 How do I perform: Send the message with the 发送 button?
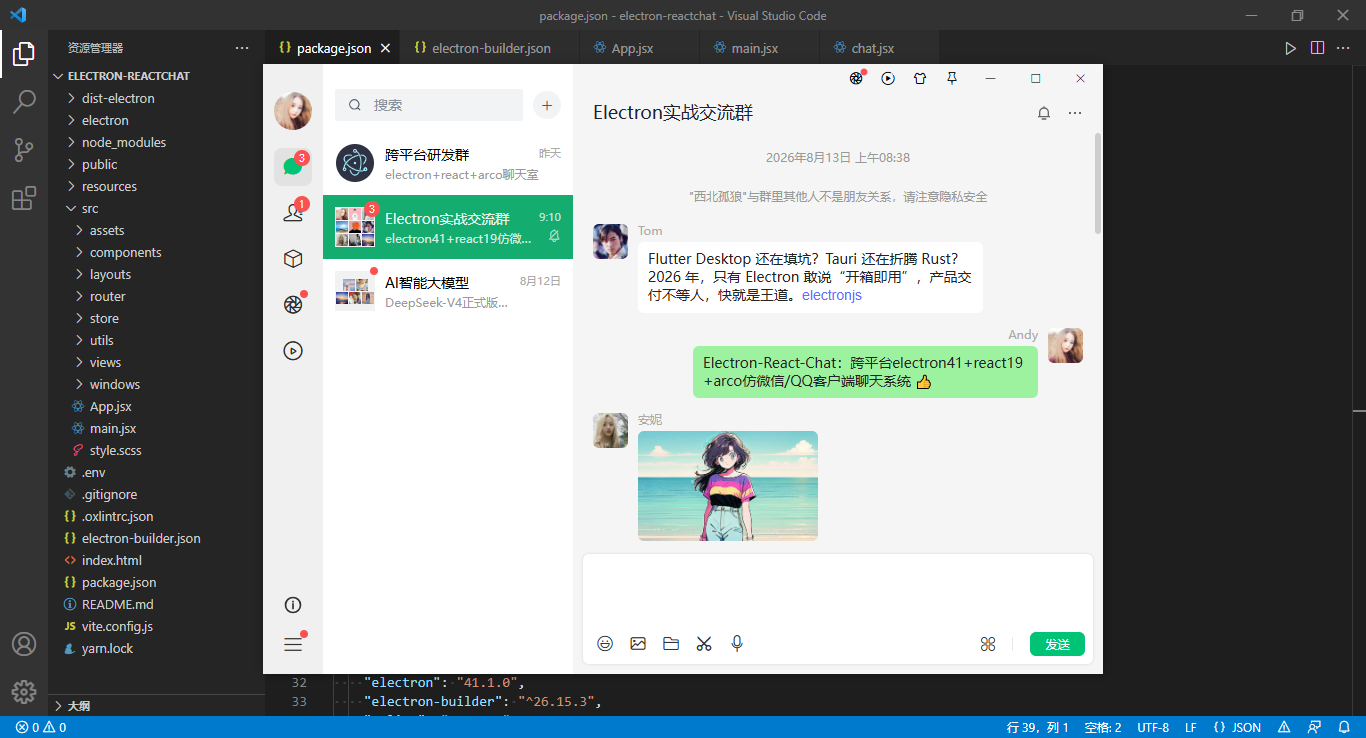(1057, 644)
